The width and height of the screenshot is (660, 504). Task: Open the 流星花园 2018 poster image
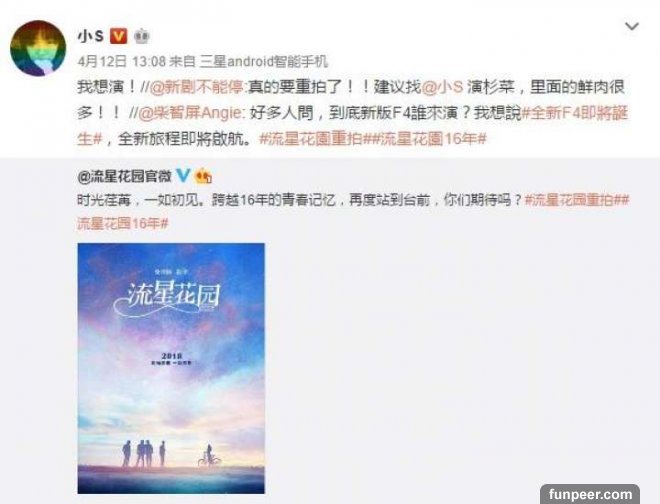click(171, 368)
